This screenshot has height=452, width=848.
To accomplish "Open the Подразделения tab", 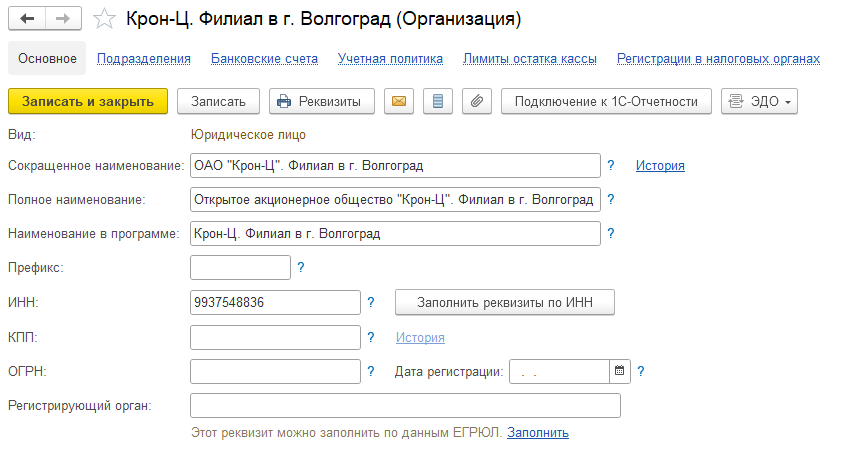I will point(144,58).
